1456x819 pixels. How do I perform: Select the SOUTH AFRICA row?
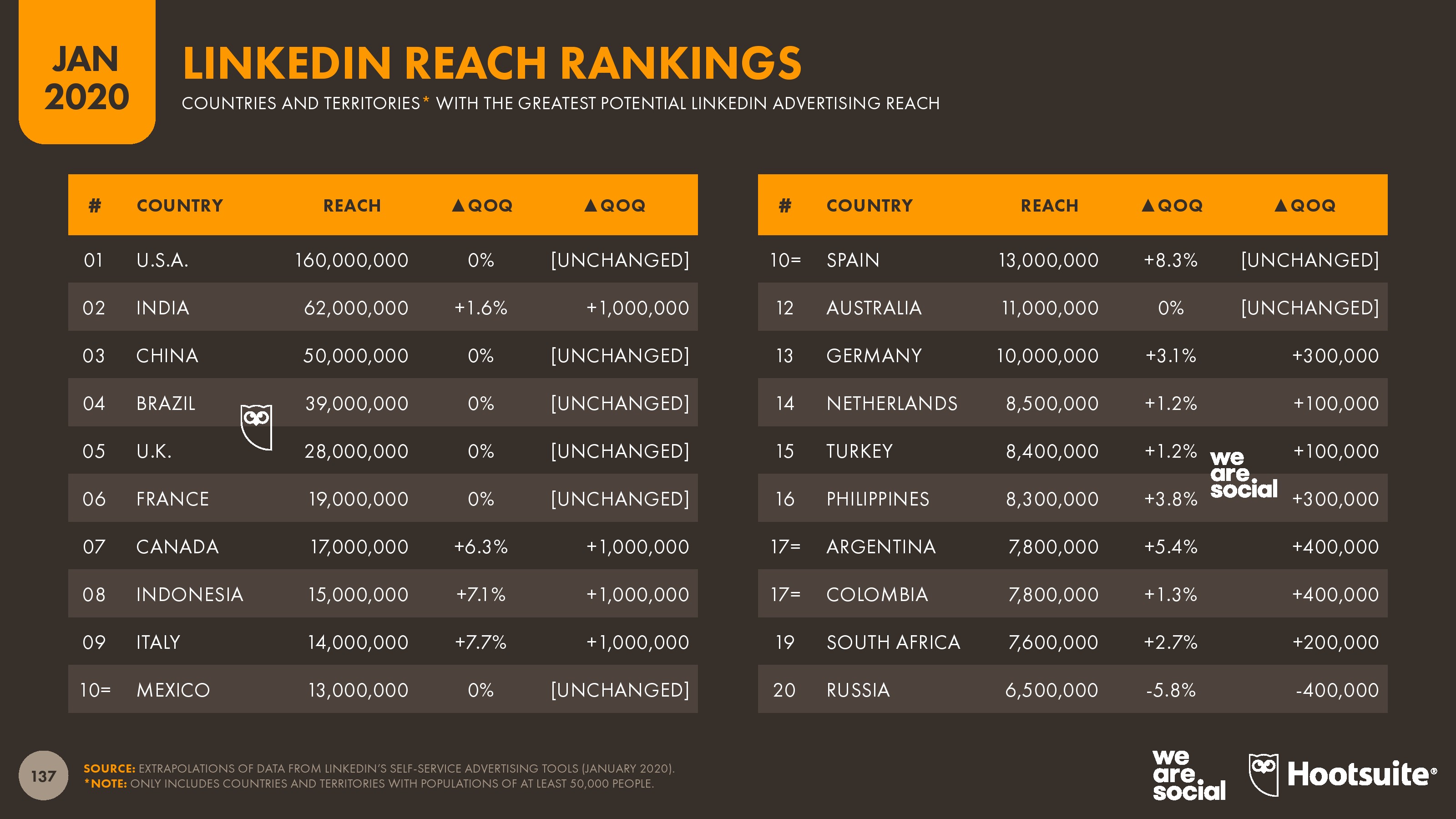1072,642
